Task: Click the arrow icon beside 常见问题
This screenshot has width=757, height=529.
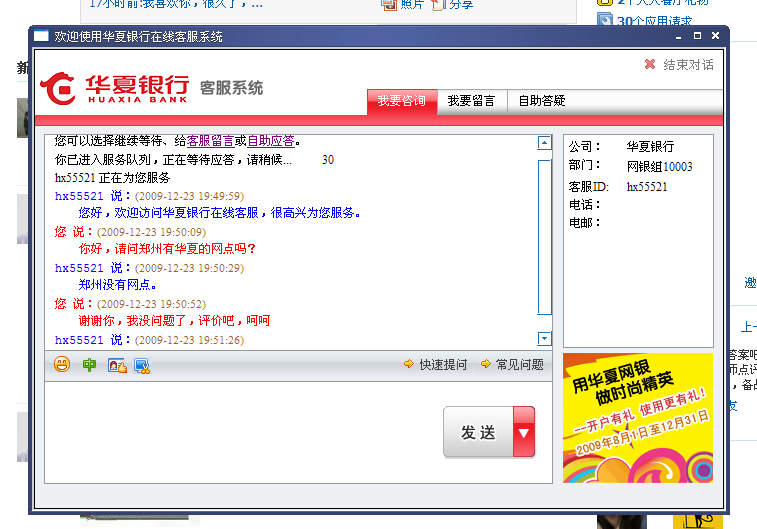Action: [x=486, y=364]
